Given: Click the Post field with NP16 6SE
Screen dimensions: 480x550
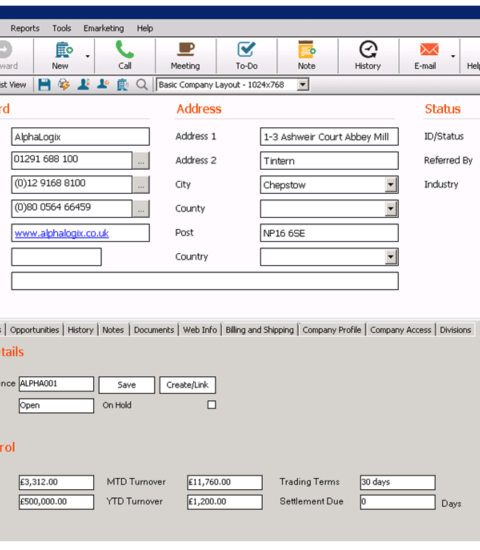Looking at the screenshot, I should (x=329, y=233).
